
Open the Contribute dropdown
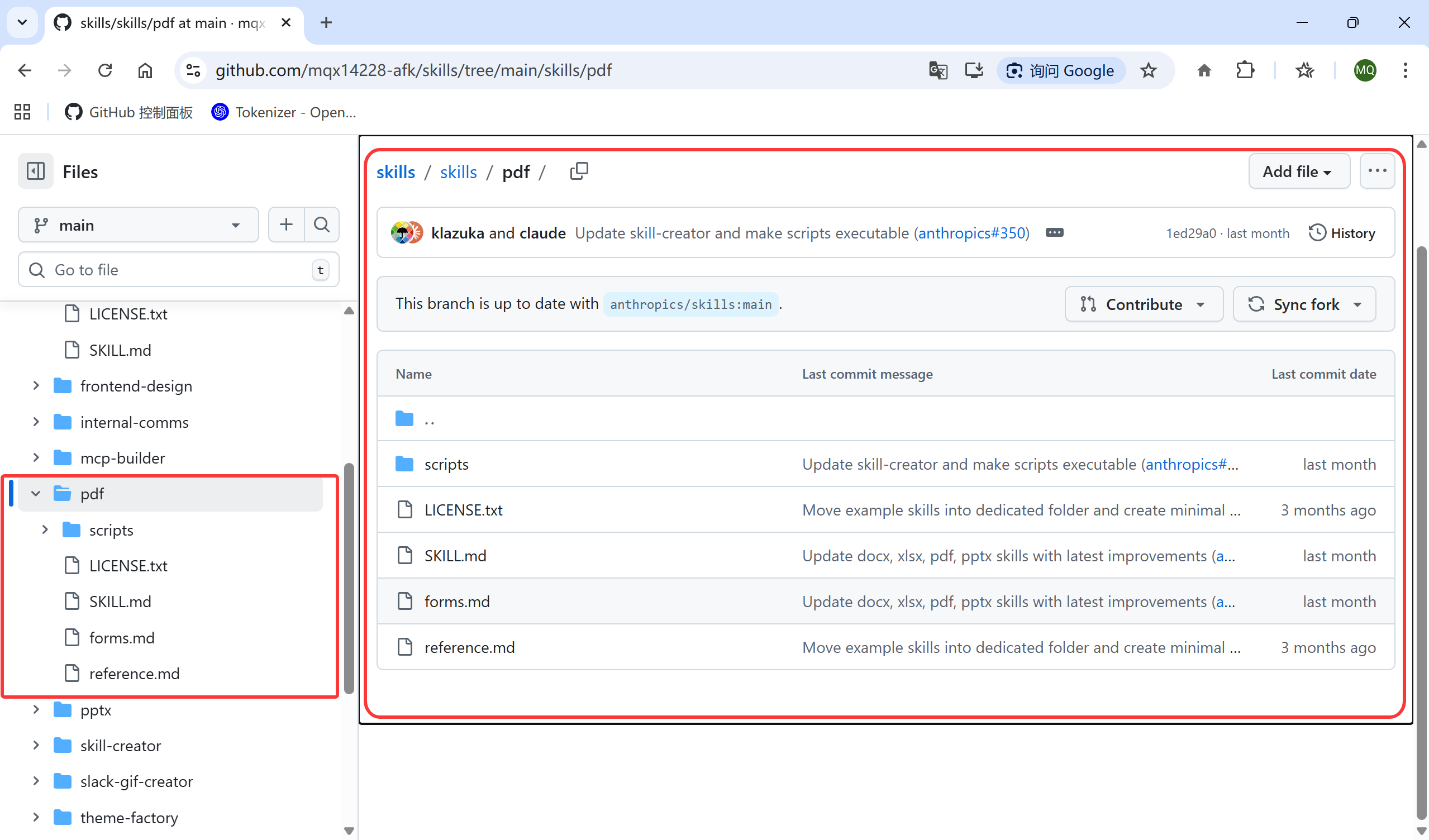pyautogui.click(x=1143, y=304)
